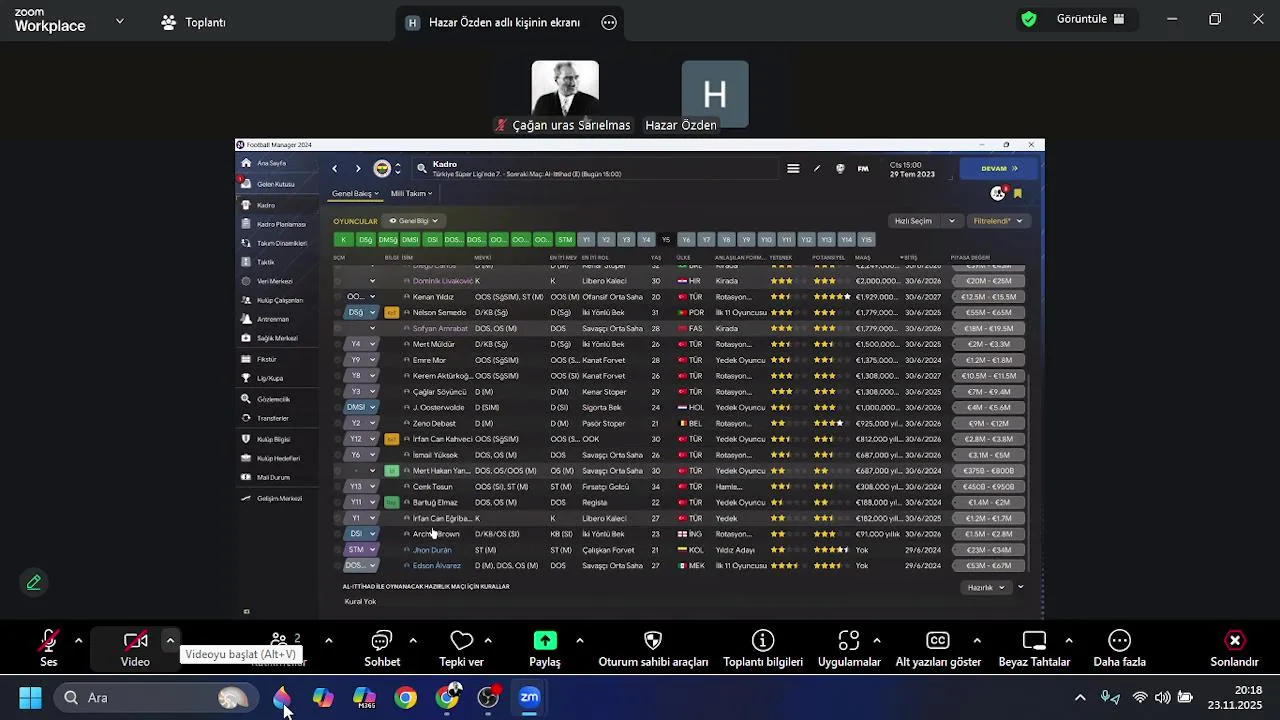This screenshot has height=720, width=1280.
Task: Start camera with Video button
Action: tap(135, 648)
